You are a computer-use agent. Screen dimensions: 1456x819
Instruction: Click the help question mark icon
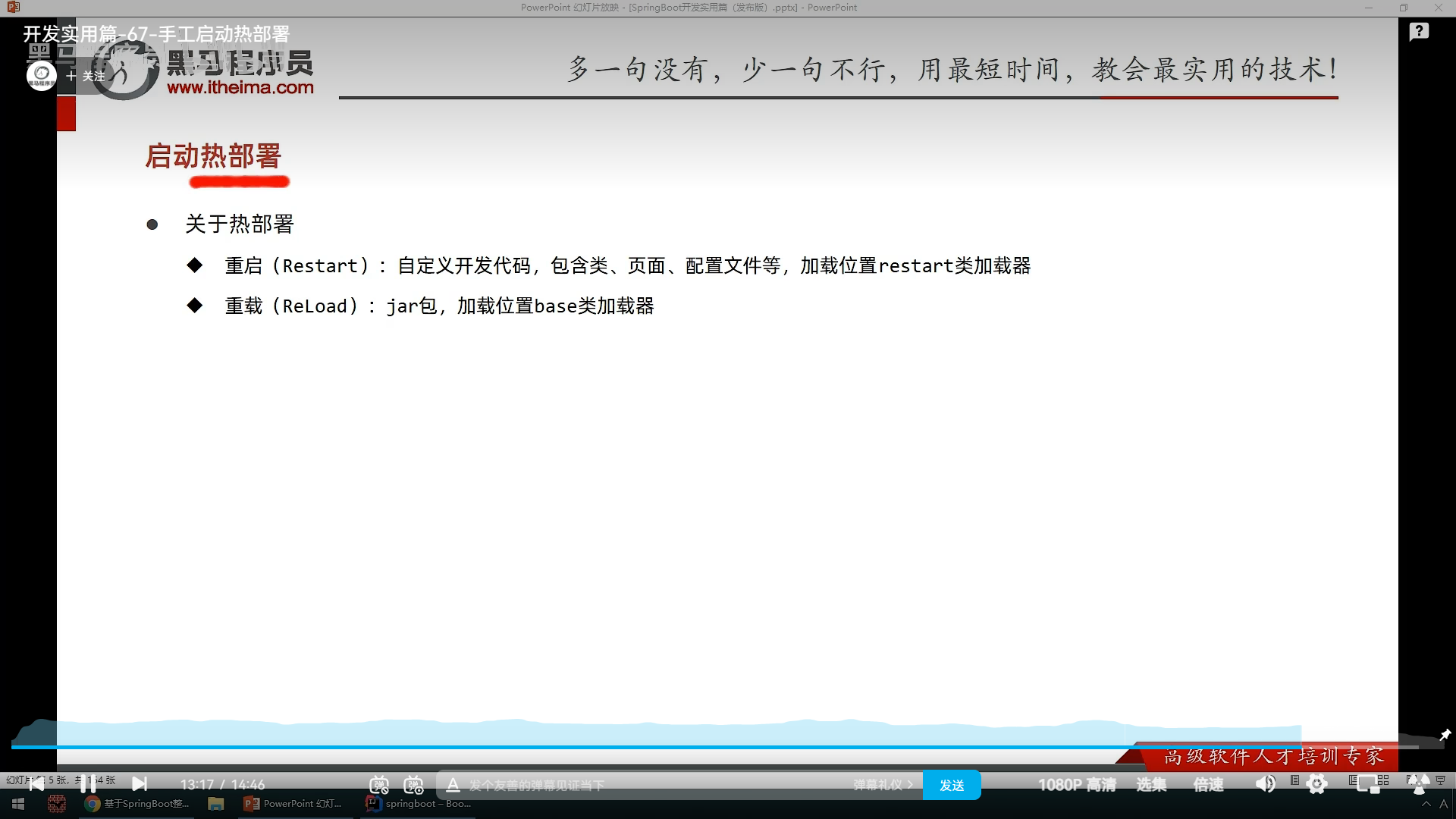click(x=1419, y=32)
